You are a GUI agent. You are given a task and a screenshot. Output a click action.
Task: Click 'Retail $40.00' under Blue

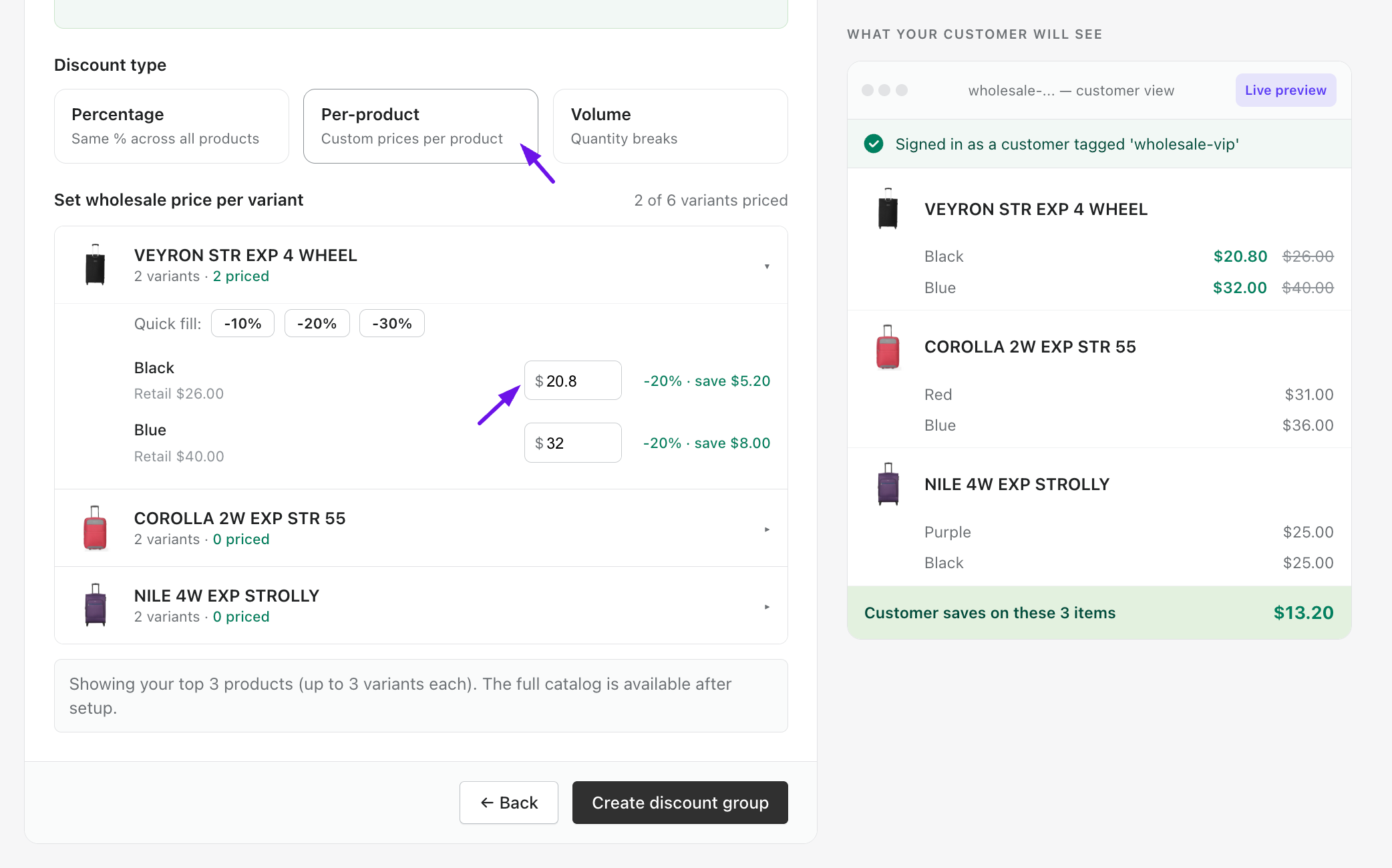(x=179, y=457)
